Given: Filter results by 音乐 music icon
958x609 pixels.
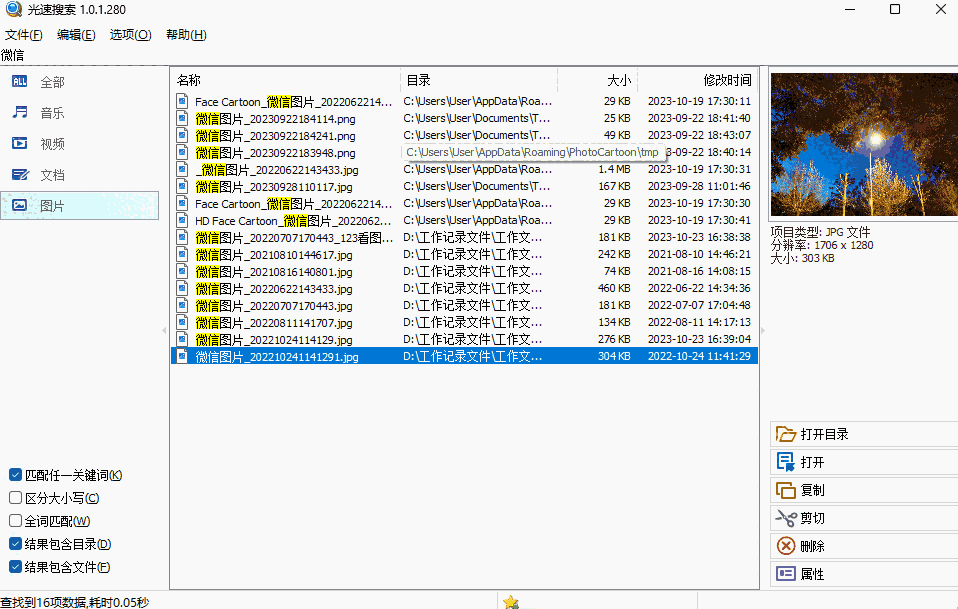Looking at the screenshot, I should tap(20, 112).
